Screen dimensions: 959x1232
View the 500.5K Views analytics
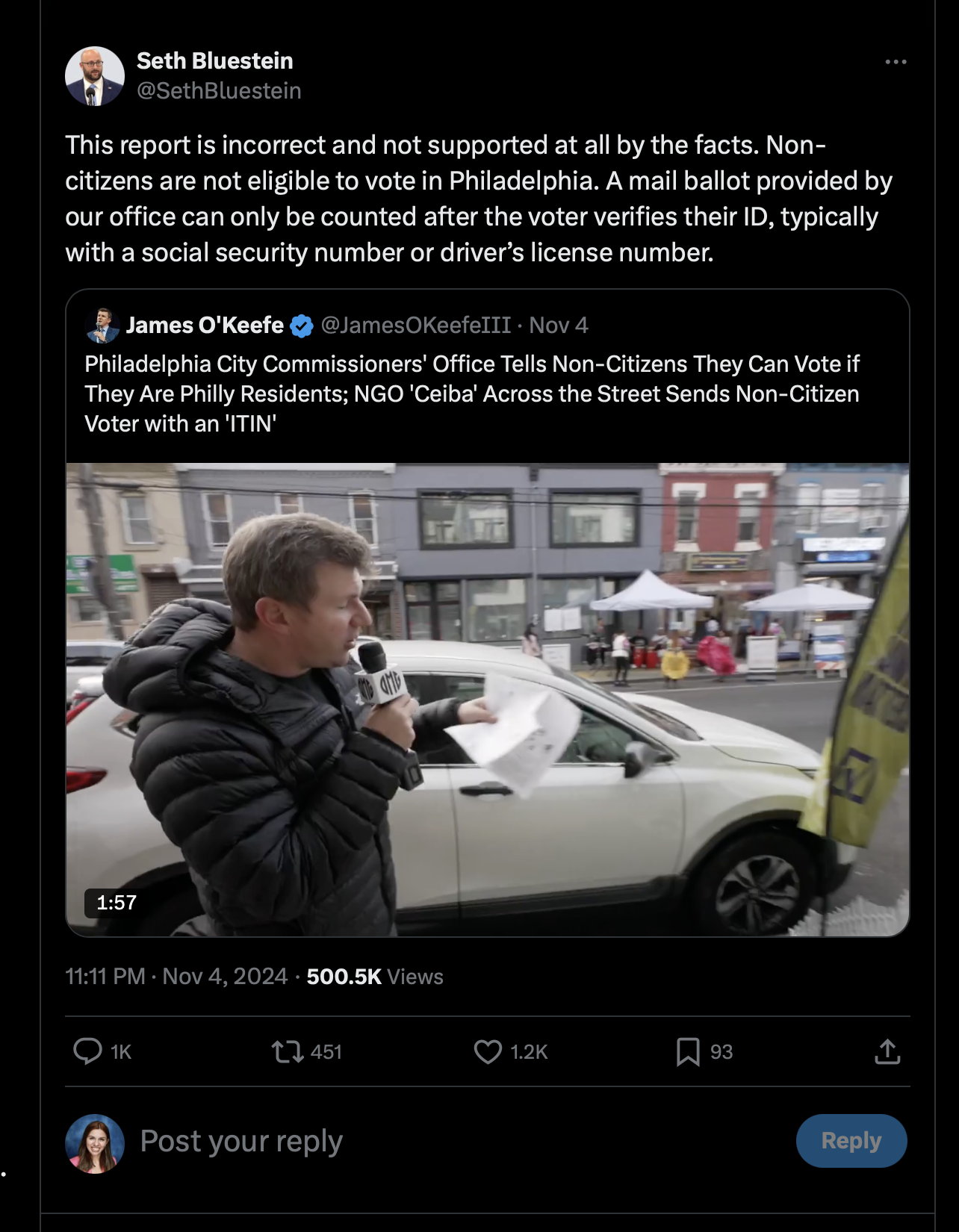pos(375,977)
